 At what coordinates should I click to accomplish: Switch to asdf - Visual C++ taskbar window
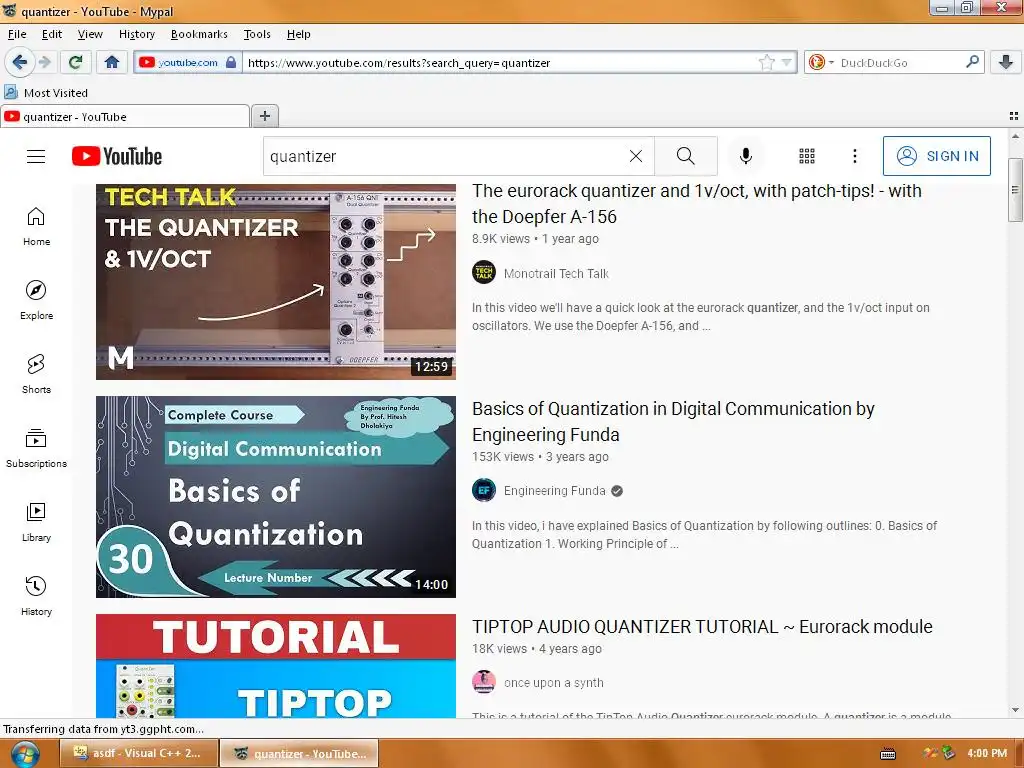138,753
